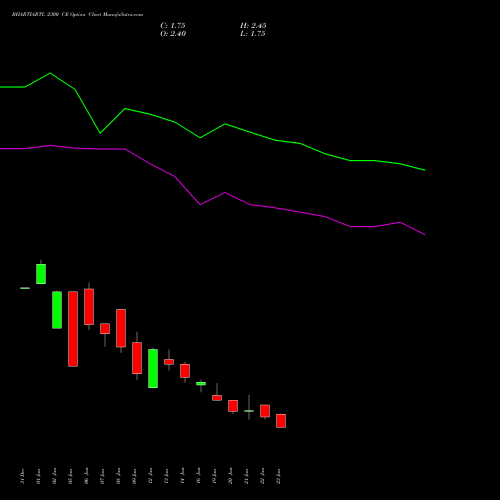Click the 20 Jan date label

pos(230,476)
